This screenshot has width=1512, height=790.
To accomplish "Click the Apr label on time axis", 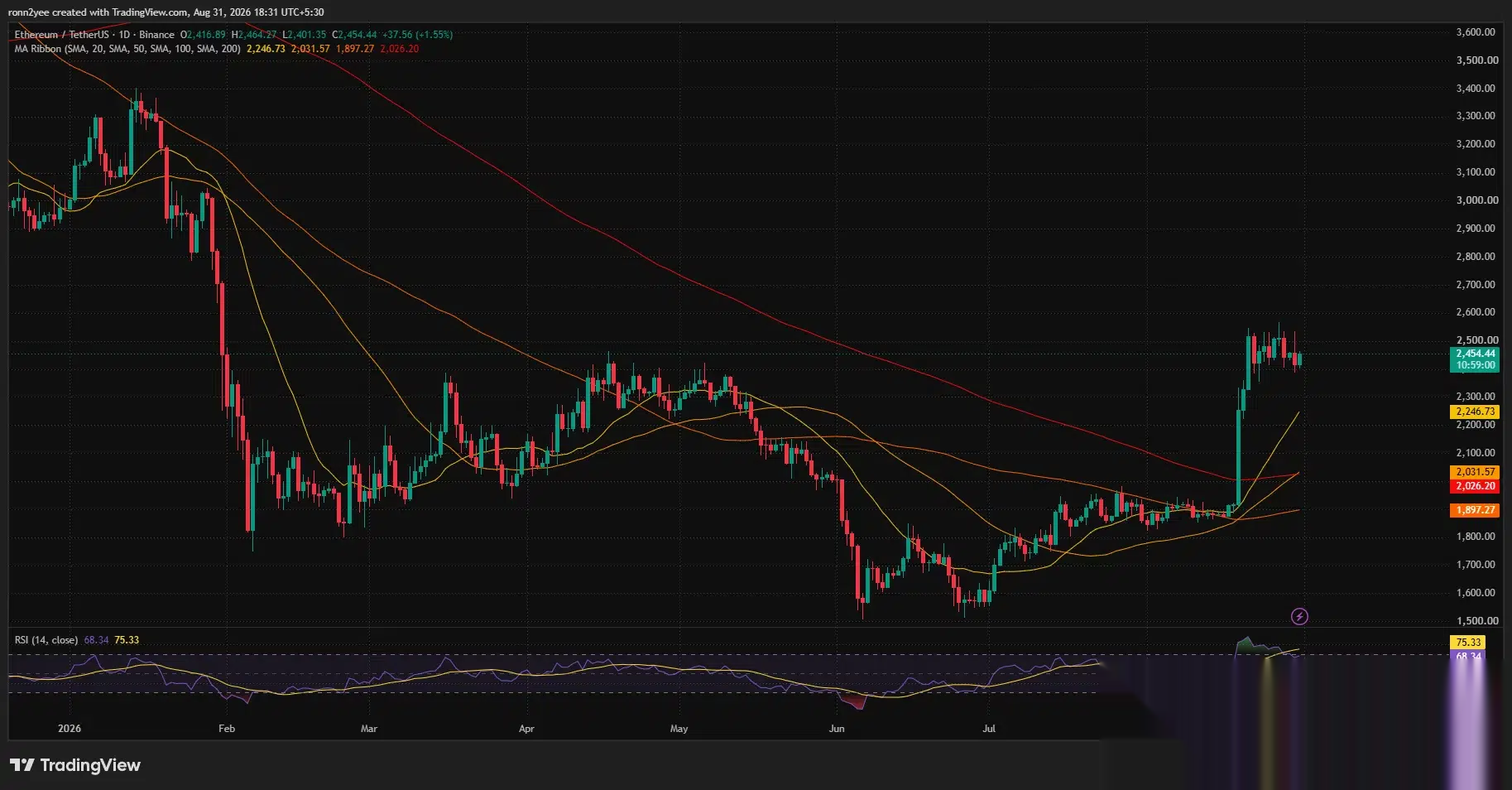I will [526, 729].
